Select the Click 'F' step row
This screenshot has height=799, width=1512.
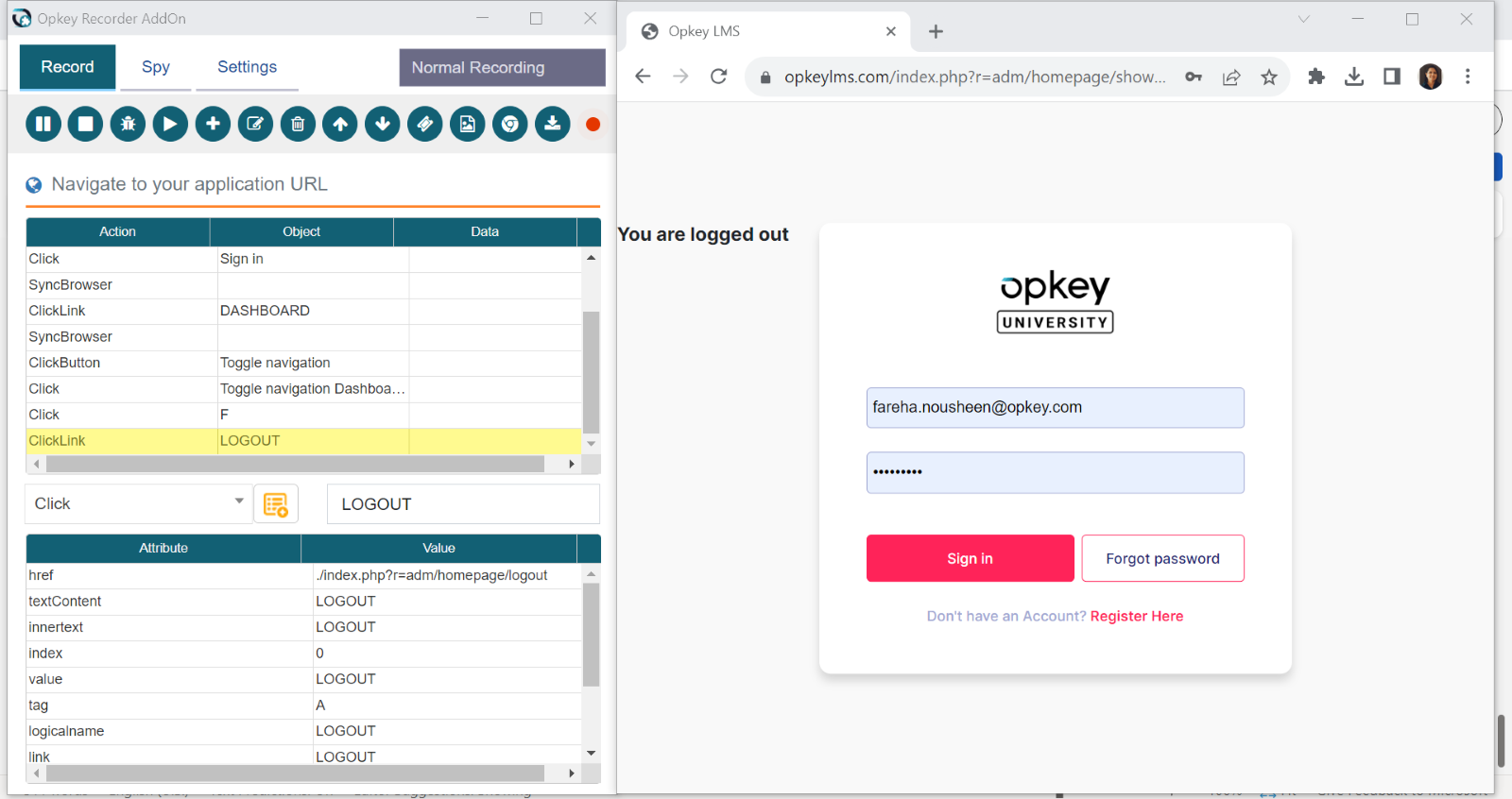(304, 415)
